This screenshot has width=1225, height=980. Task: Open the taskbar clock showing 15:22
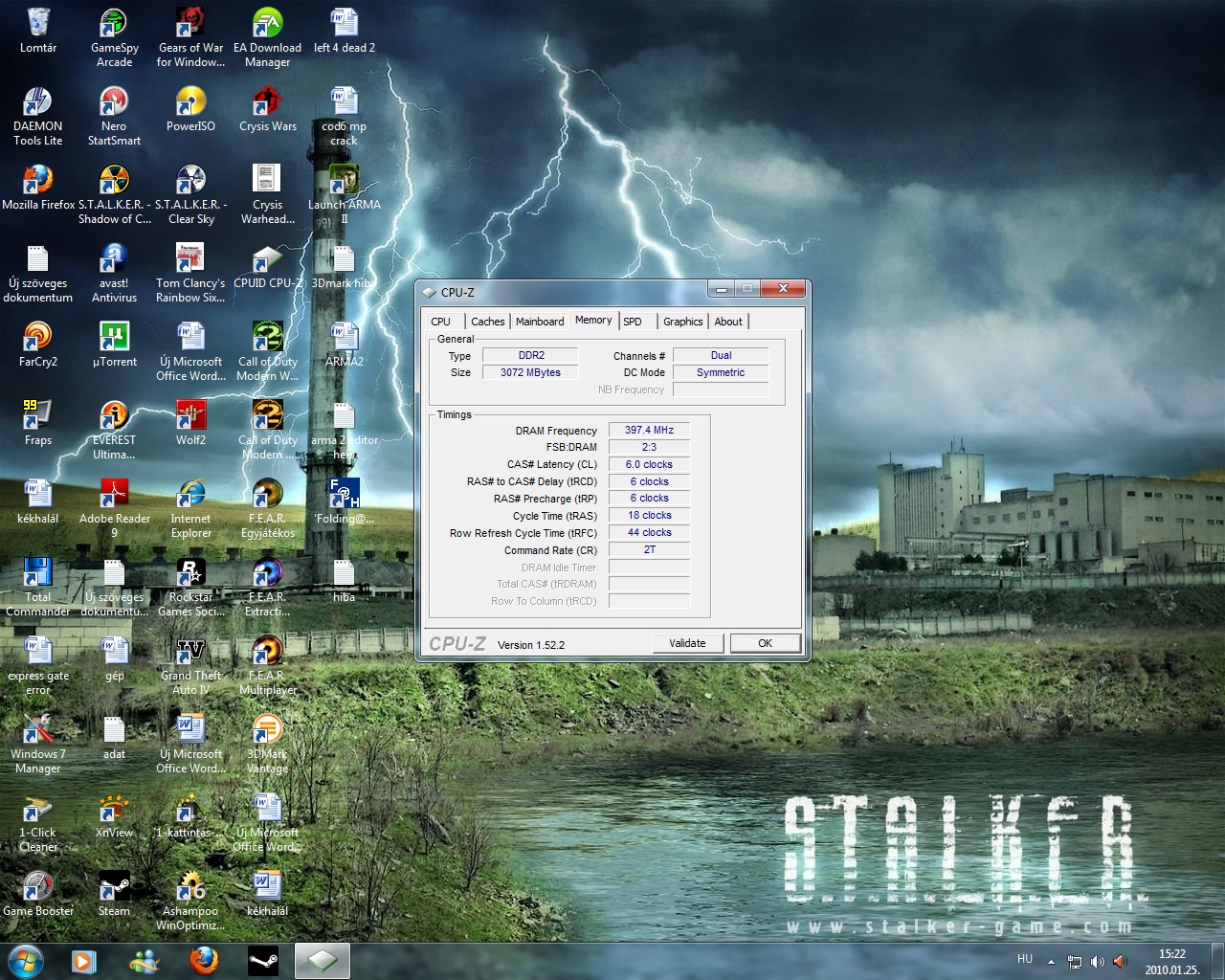(x=1171, y=961)
